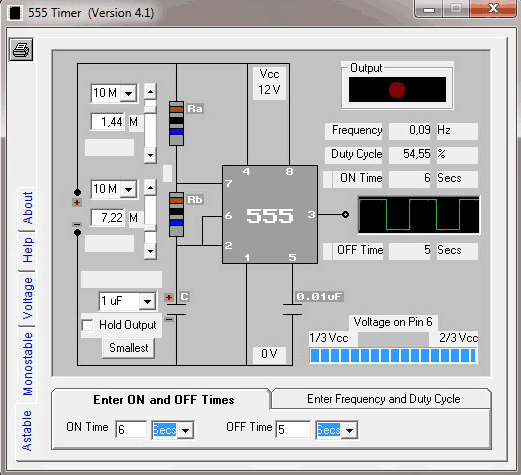This screenshot has width=521, height=475.
Task: Click the Rb resistor graphic
Action: [x=176, y=214]
